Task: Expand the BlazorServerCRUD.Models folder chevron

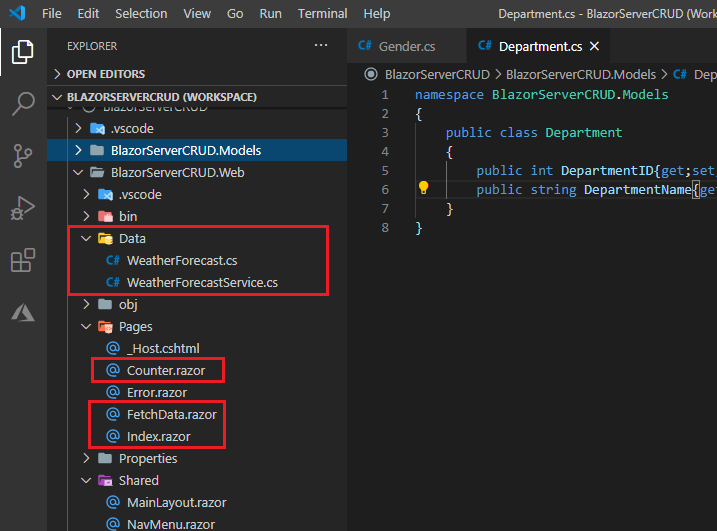Action: 78,150
